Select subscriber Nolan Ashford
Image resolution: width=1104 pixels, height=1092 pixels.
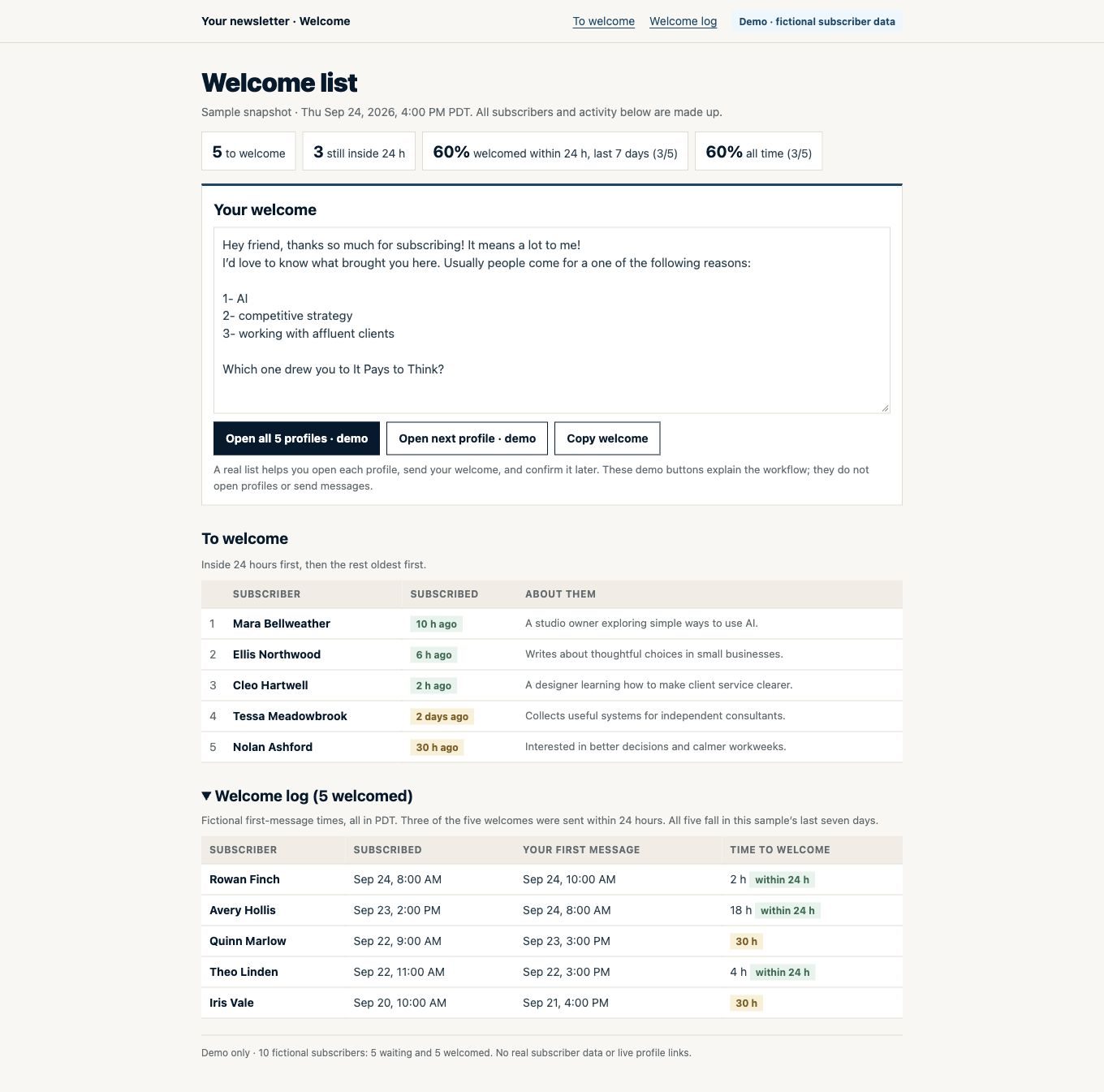[273, 747]
